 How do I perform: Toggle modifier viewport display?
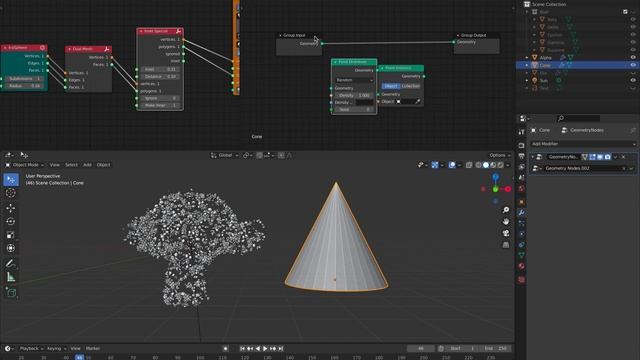[x=600, y=157]
